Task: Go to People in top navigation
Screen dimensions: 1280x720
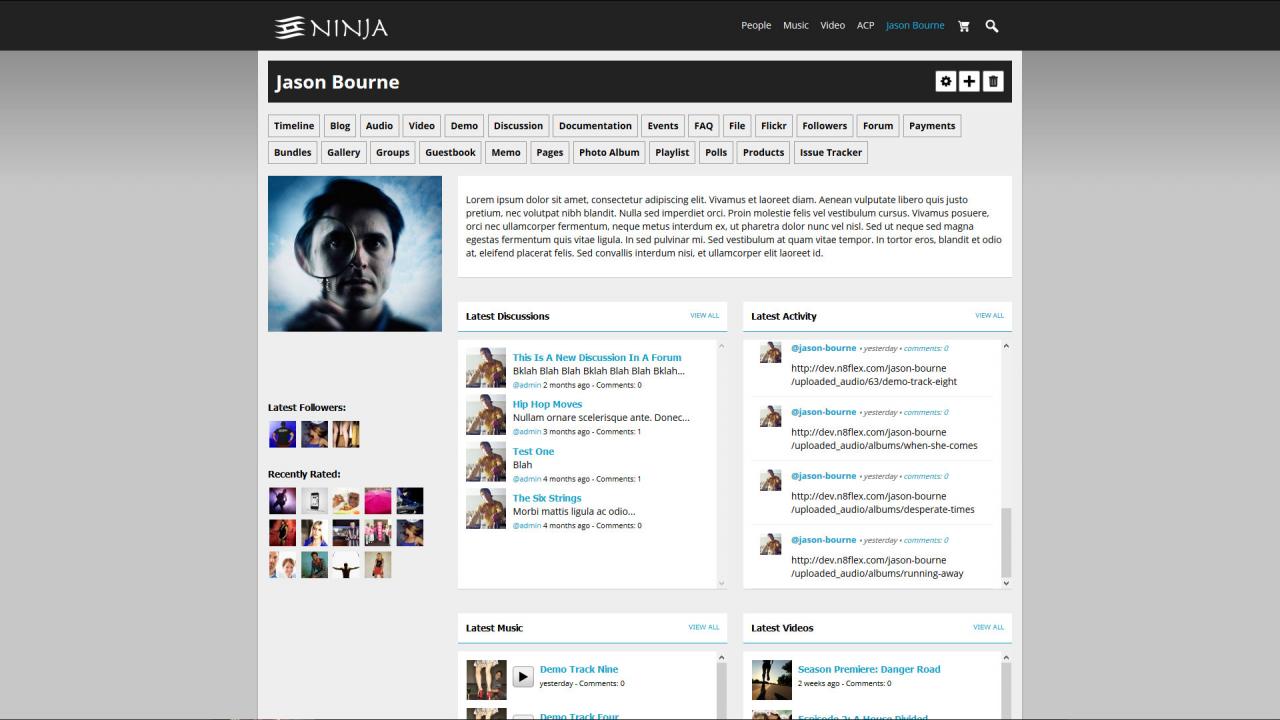Action: click(x=756, y=26)
